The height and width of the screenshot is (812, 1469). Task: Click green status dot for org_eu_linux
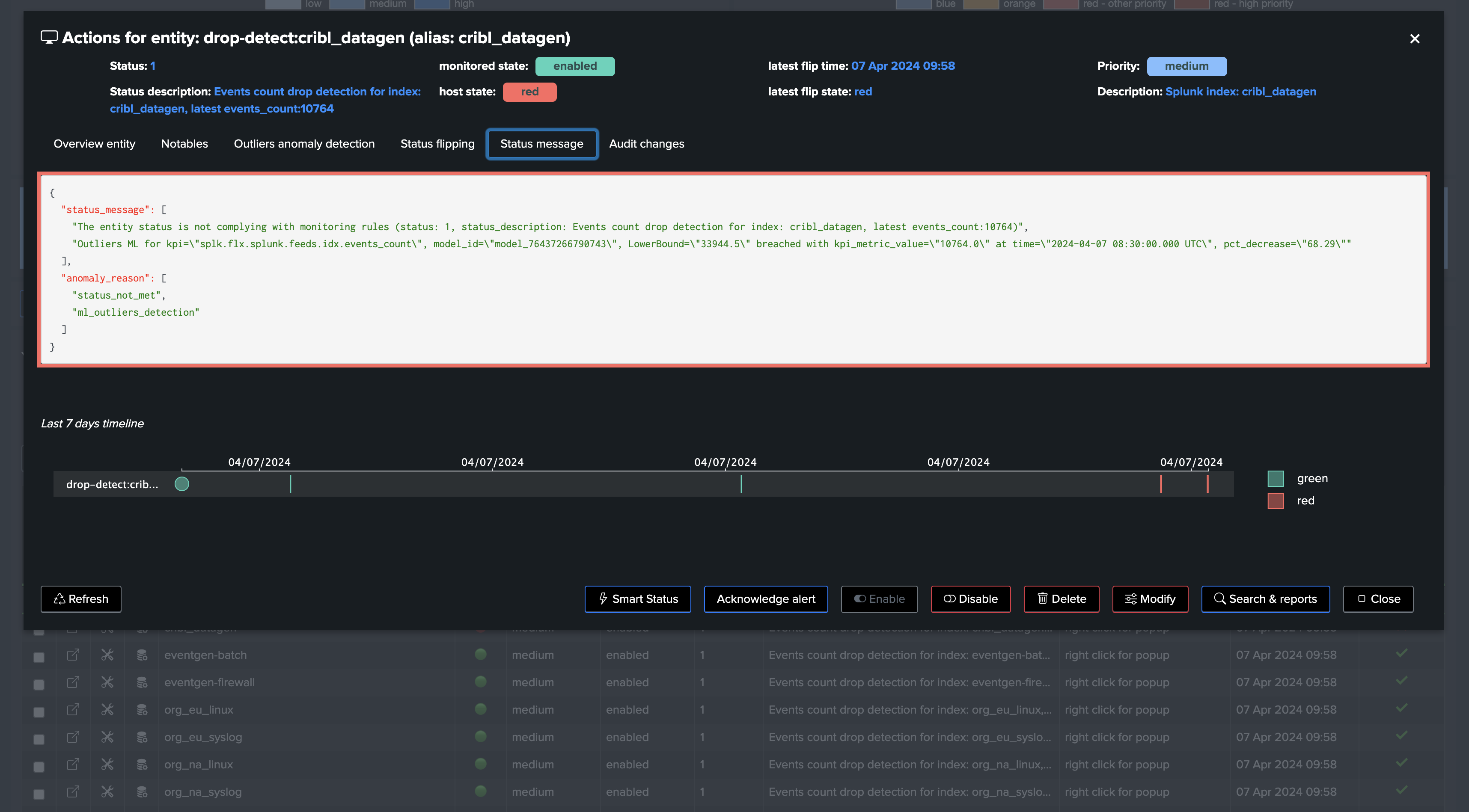point(481,709)
